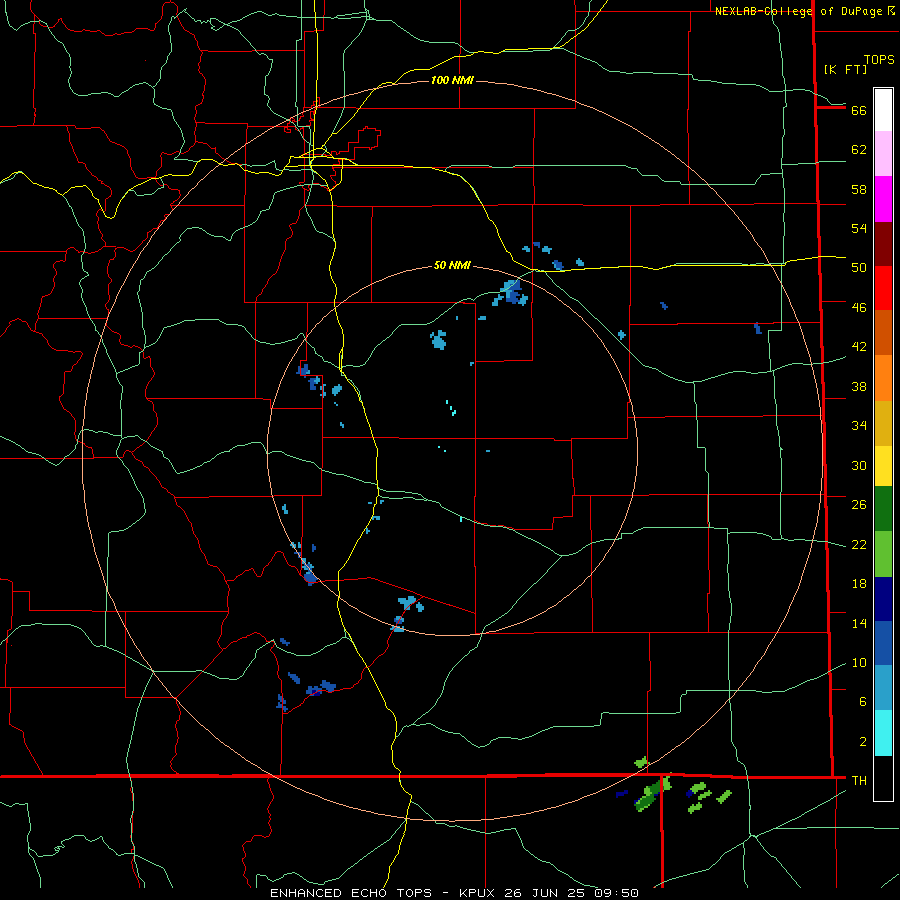
Task: Click the magenta legend color band
Action: [883, 199]
